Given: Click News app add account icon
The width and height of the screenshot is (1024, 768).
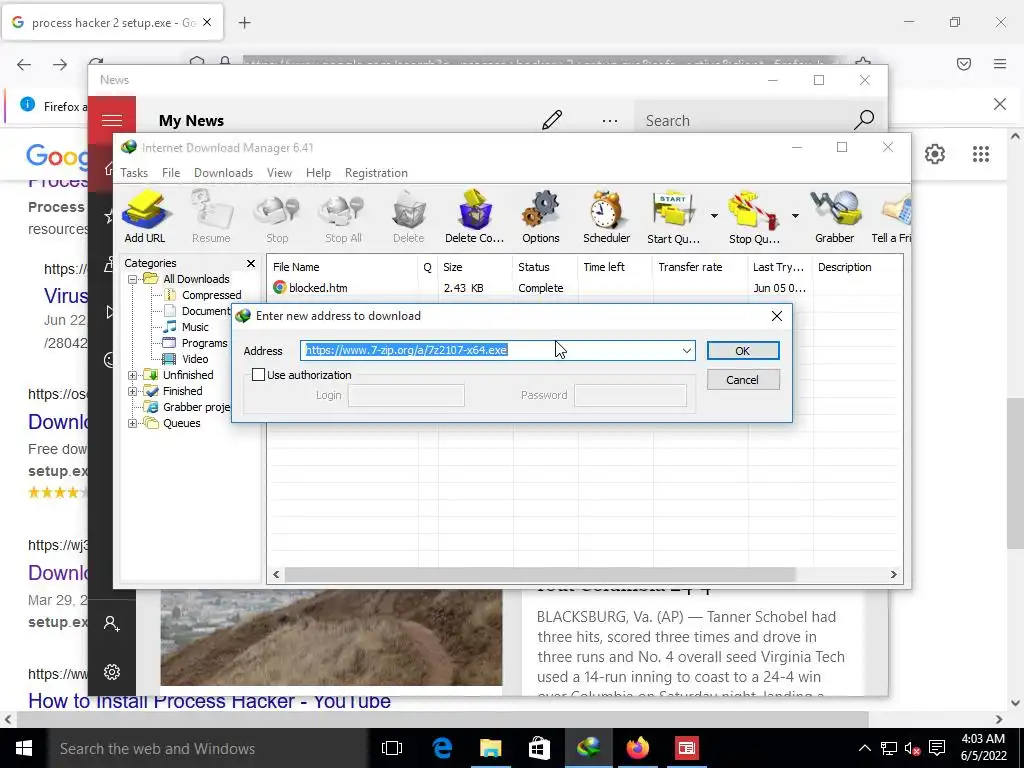Looking at the screenshot, I should pyautogui.click(x=112, y=624).
